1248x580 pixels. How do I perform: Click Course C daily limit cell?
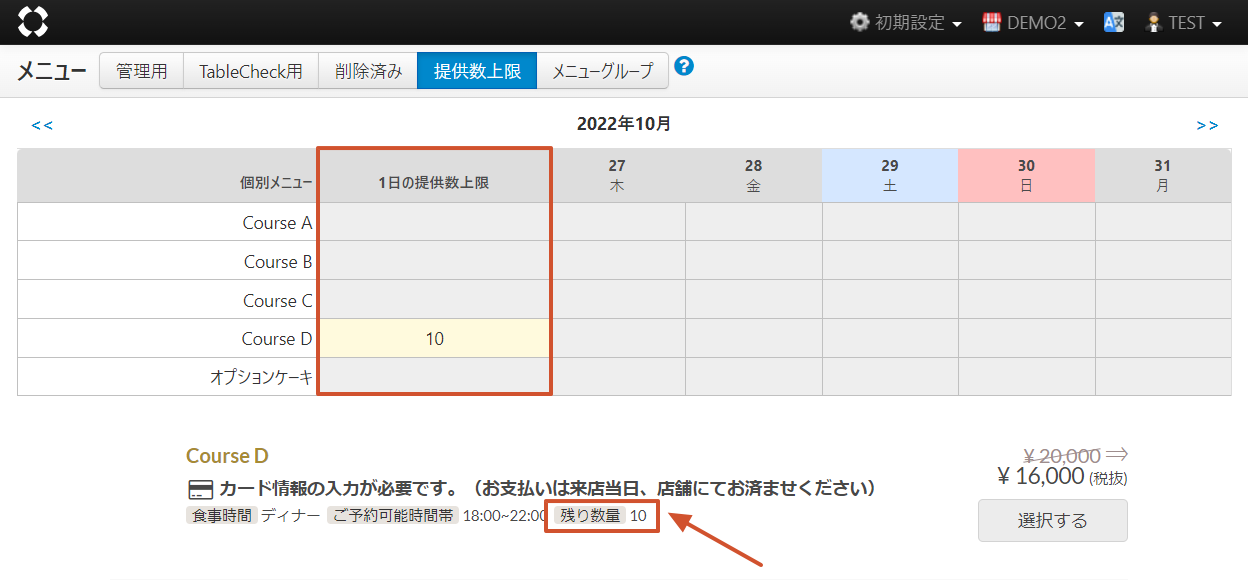pos(434,300)
